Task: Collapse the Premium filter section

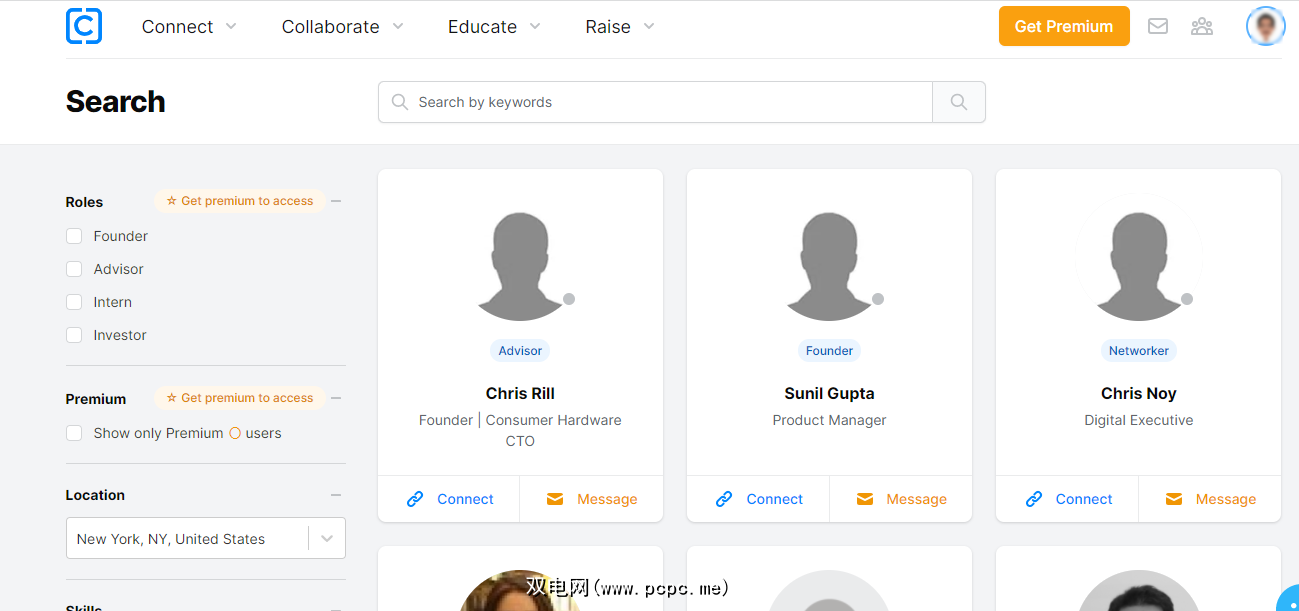Action: tap(336, 398)
